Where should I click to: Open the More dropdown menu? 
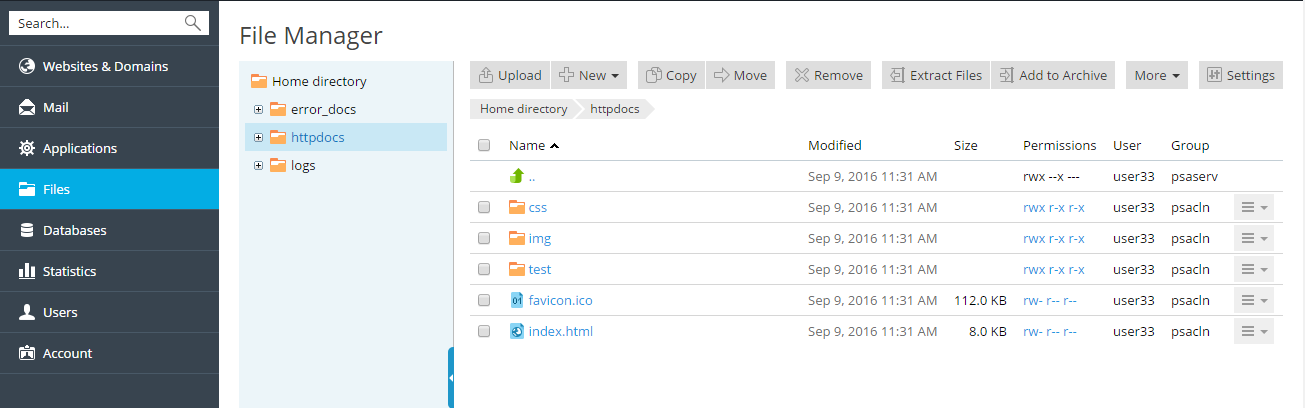pyautogui.click(x=1156, y=75)
